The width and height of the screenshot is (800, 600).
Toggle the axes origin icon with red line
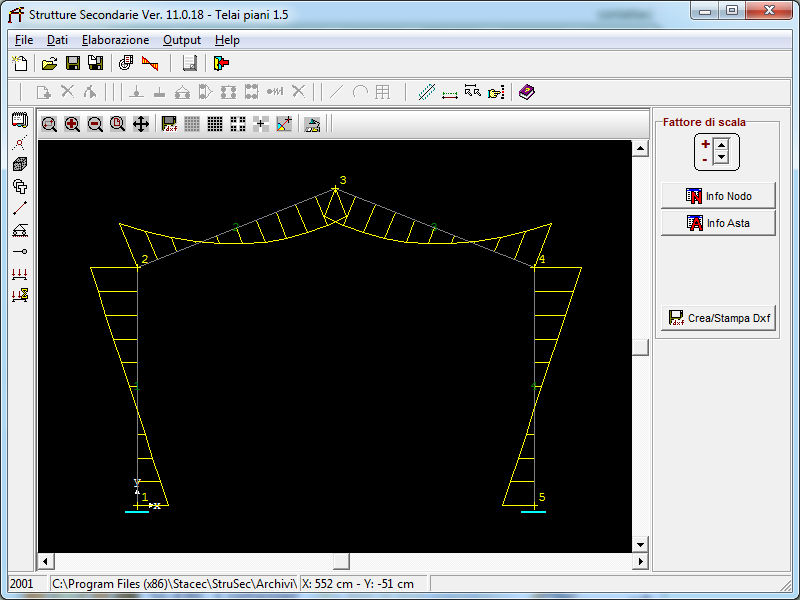click(284, 124)
